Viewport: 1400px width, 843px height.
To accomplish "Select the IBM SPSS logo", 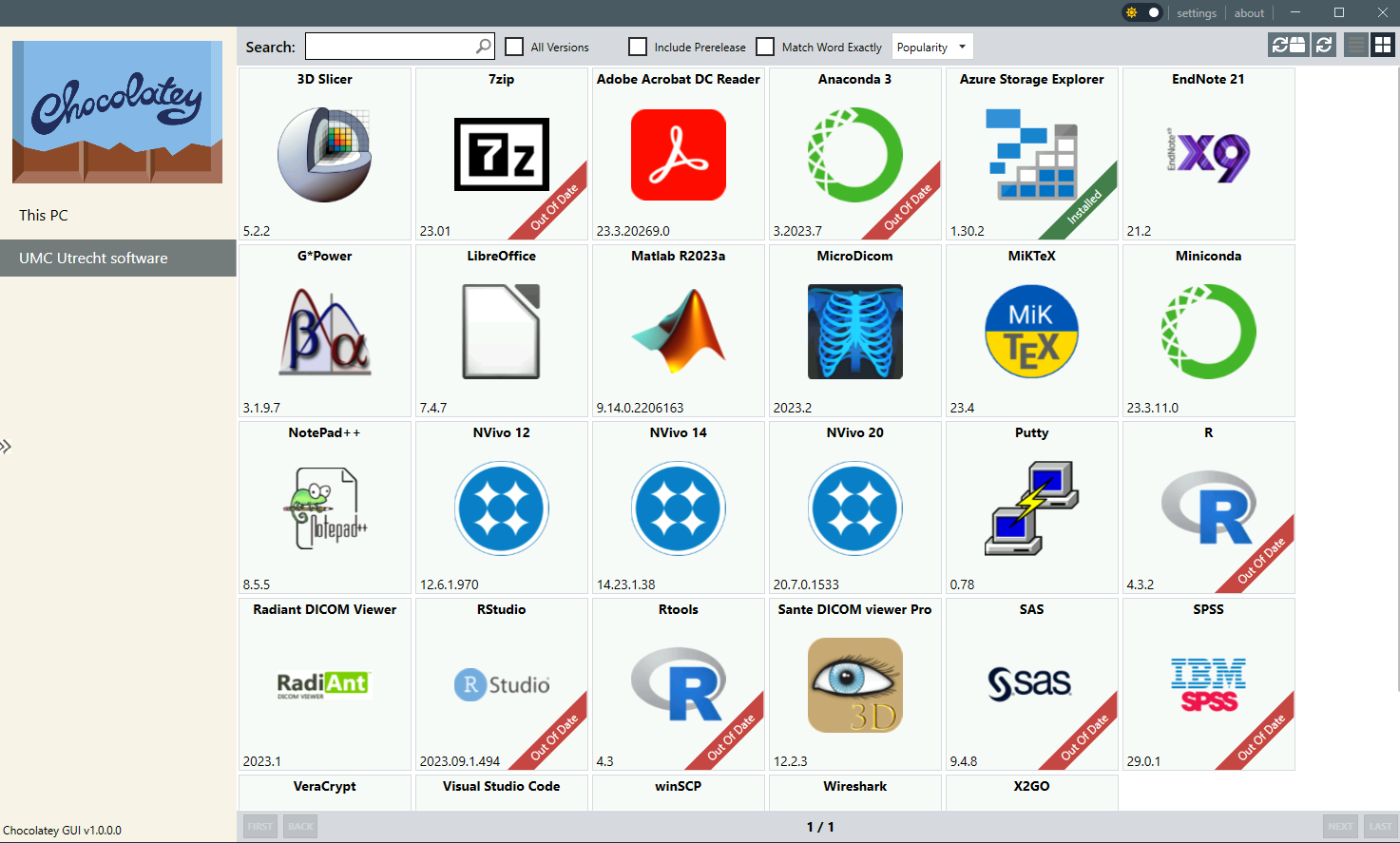I will (1209, 685).
